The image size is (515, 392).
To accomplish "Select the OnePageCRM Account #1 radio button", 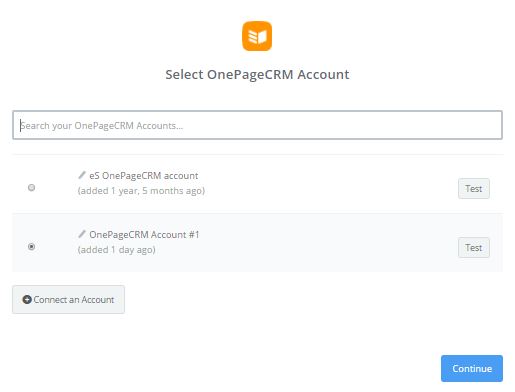I will click(31, 247).
